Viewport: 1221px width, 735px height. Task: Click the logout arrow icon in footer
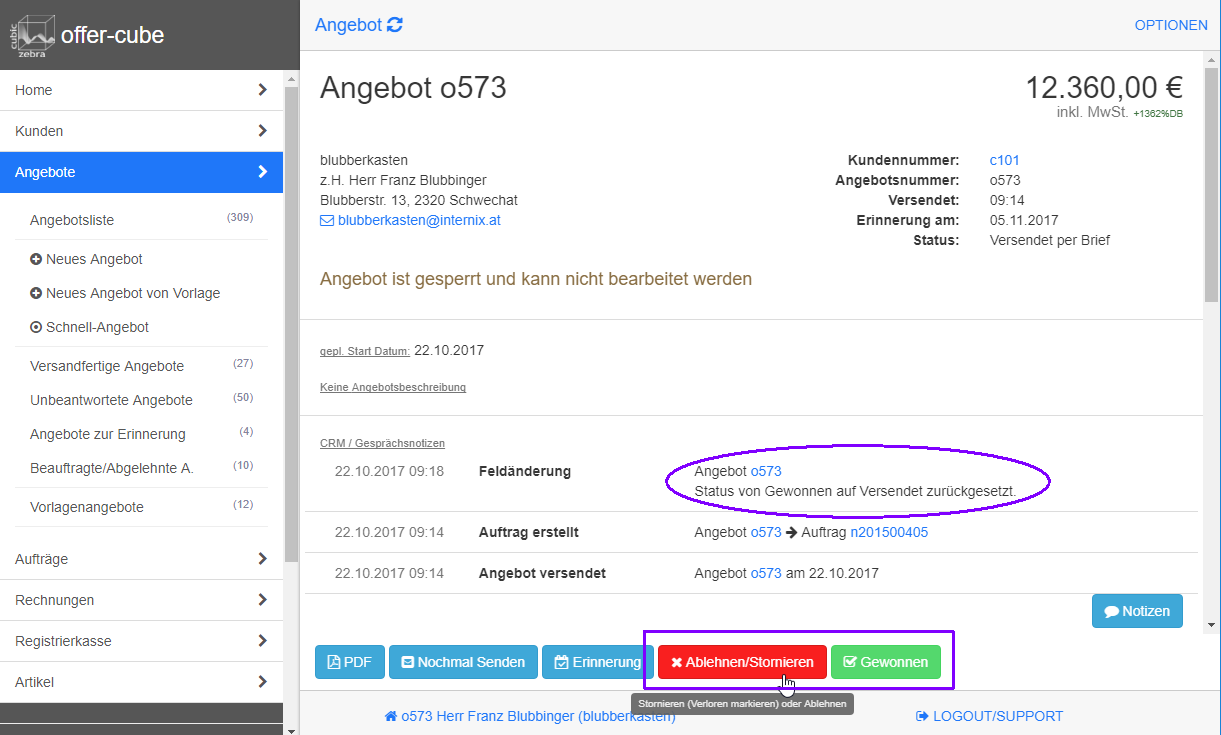coord(922,716)
